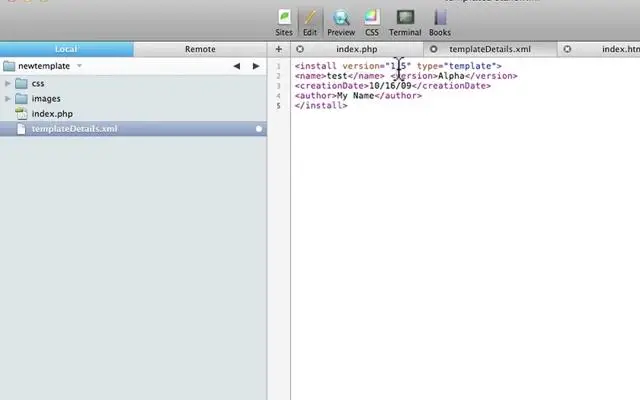Select index.php in file list
This screenshot has width=640, height=400.
point(133,113)
